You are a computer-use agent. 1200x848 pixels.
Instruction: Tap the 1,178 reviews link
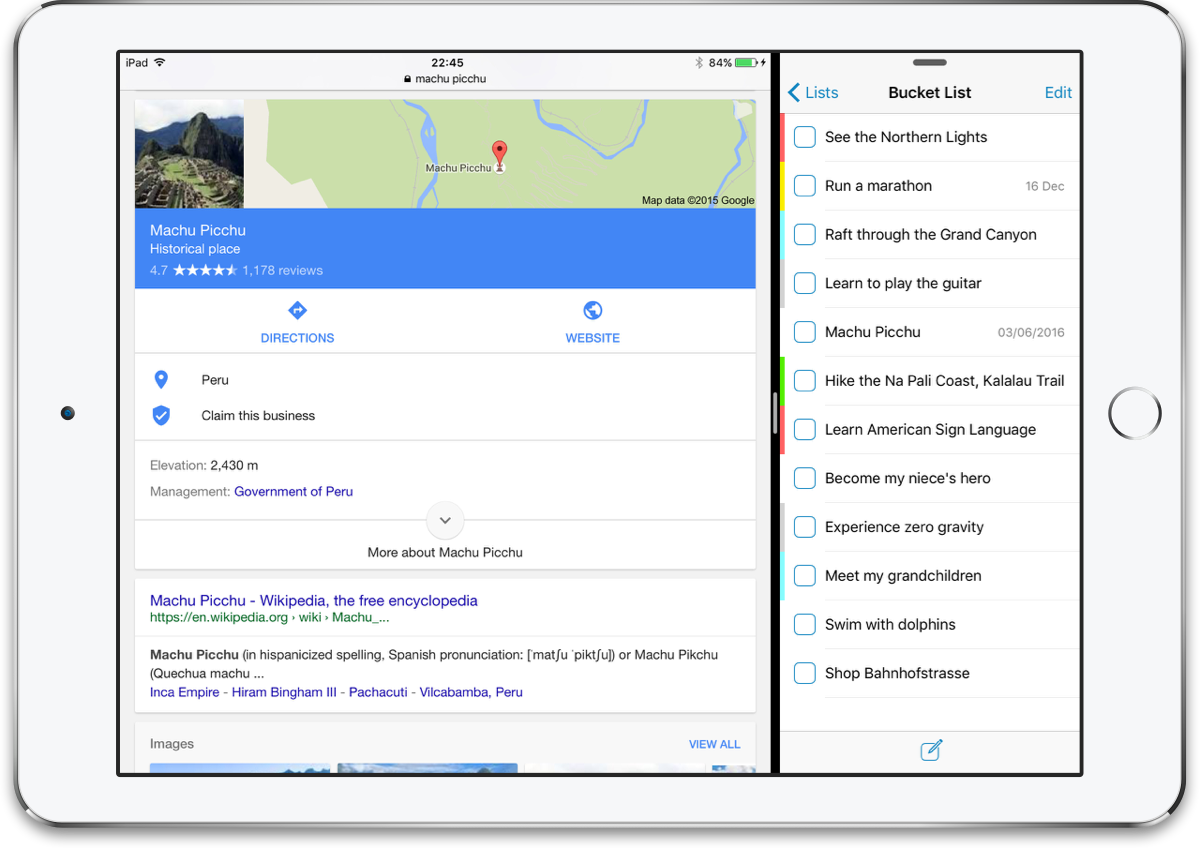[x=282, y=270]
